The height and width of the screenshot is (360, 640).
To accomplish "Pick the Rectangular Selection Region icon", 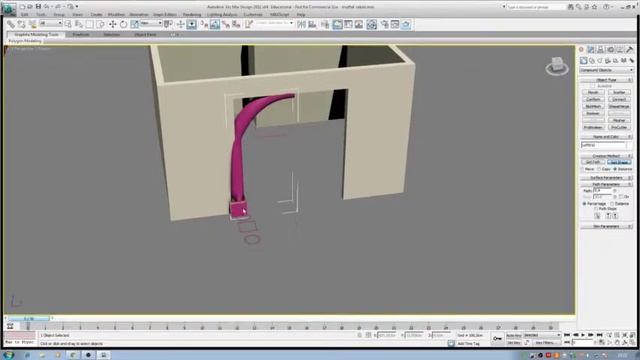I will (89, 24).
